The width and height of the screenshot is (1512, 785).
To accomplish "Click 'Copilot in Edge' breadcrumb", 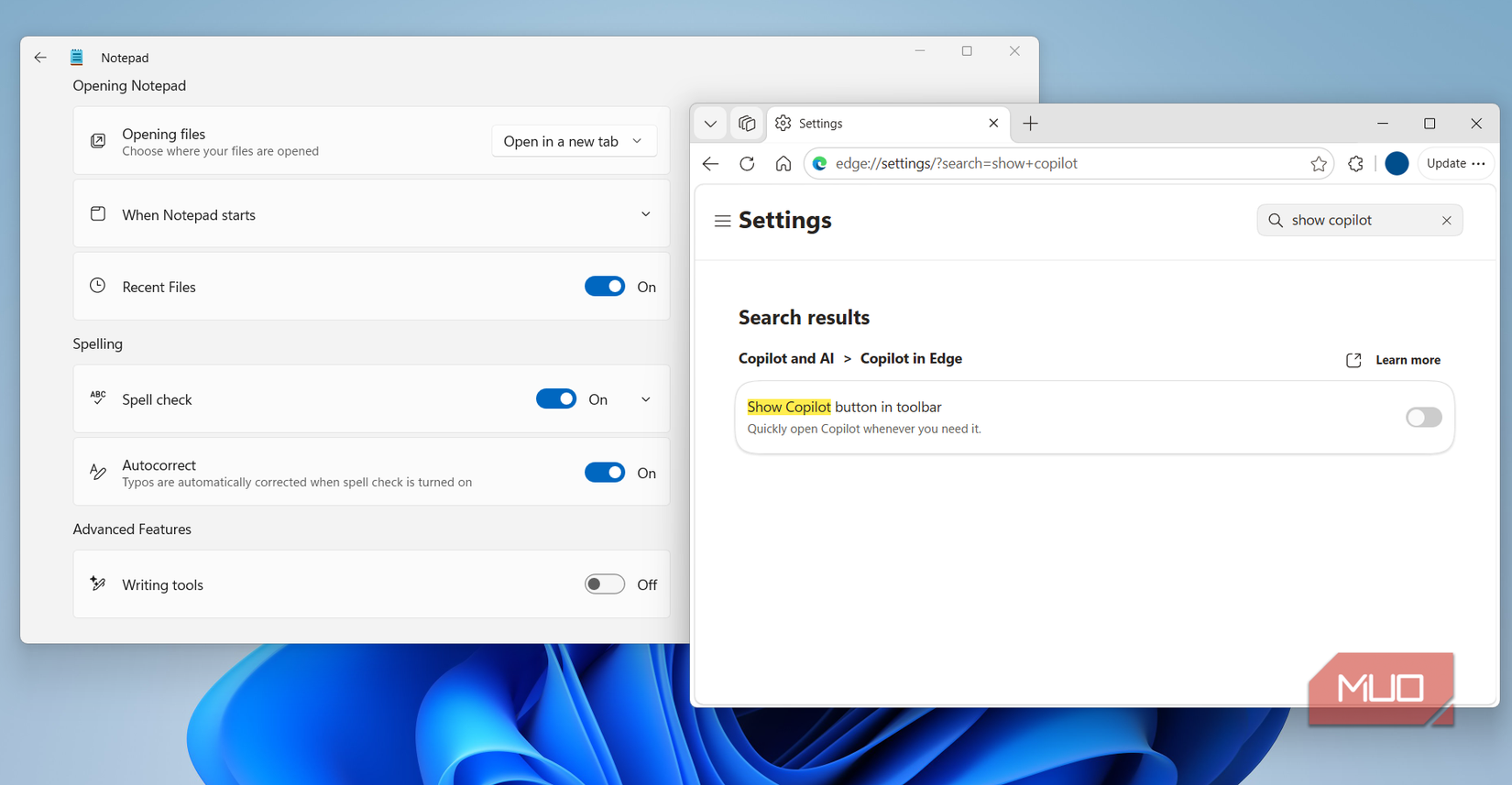I will pyautogui.click(x=911, y=358).
